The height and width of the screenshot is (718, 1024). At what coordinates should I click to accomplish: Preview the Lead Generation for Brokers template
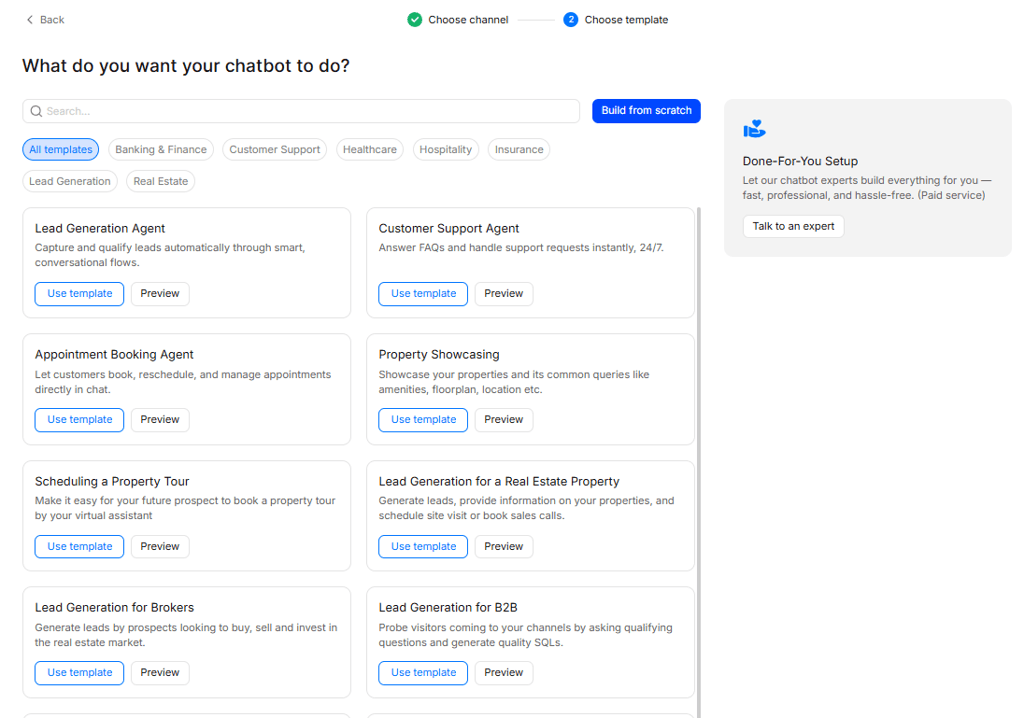[160, 672]
